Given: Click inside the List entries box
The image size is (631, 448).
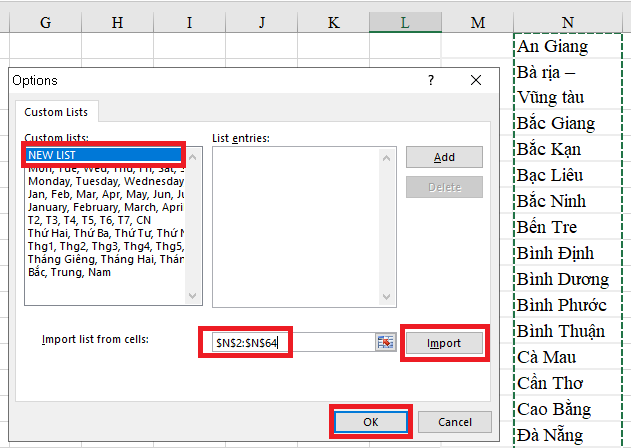Looking at the screenshot, I should 296,227.
